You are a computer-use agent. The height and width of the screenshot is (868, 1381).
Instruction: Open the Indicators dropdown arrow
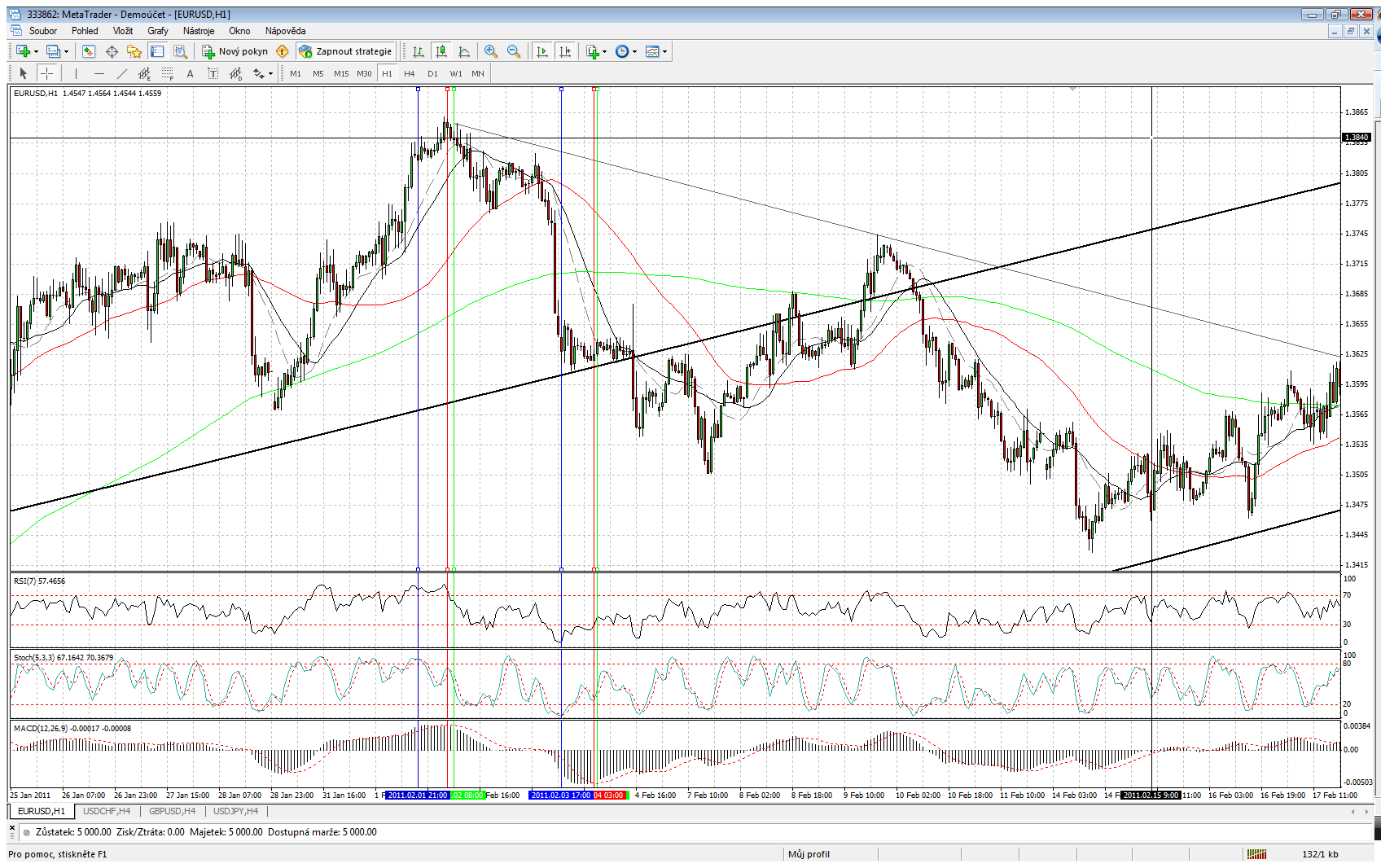(x=605, y=52)
